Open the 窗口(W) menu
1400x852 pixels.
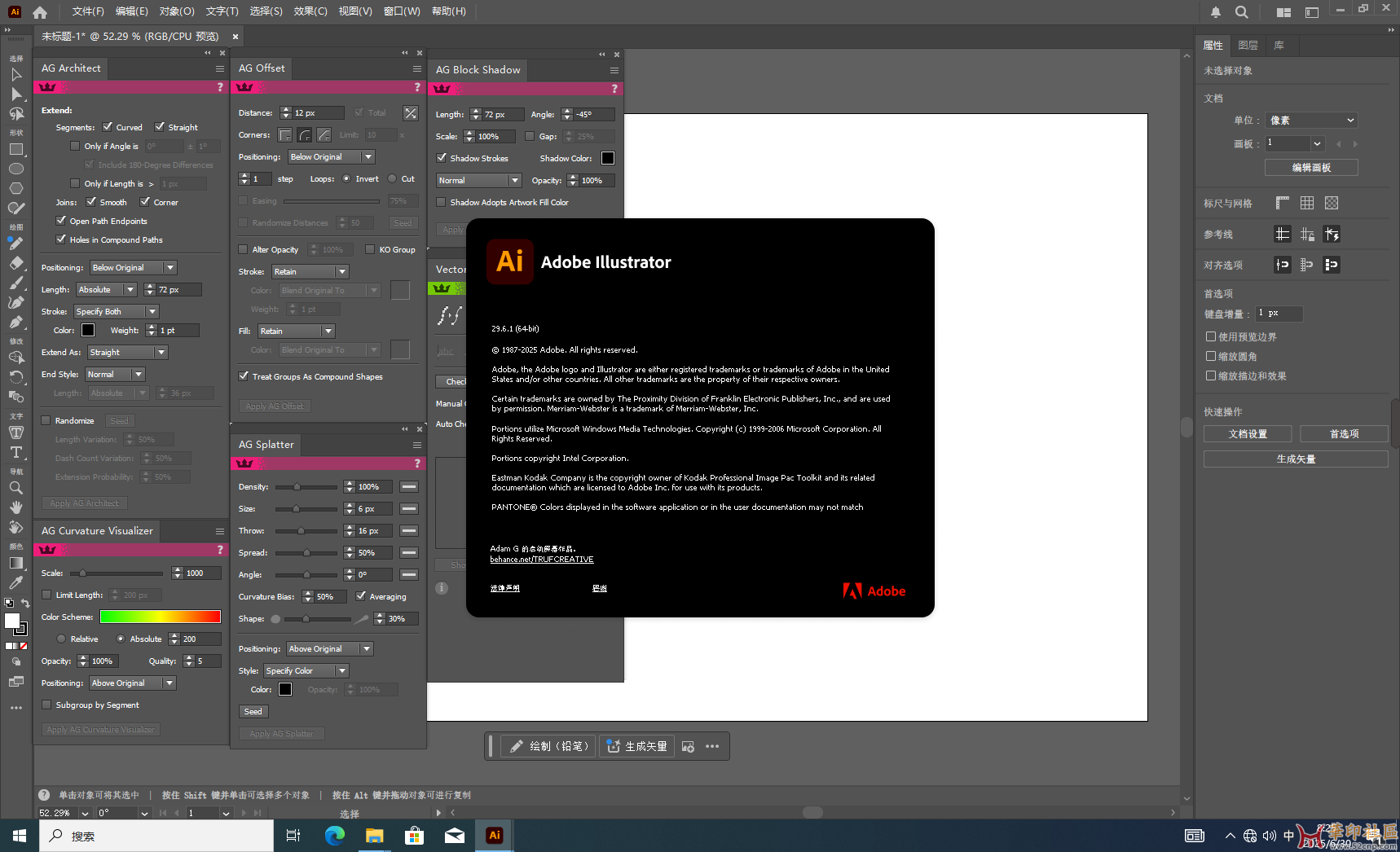pos(402,11)
